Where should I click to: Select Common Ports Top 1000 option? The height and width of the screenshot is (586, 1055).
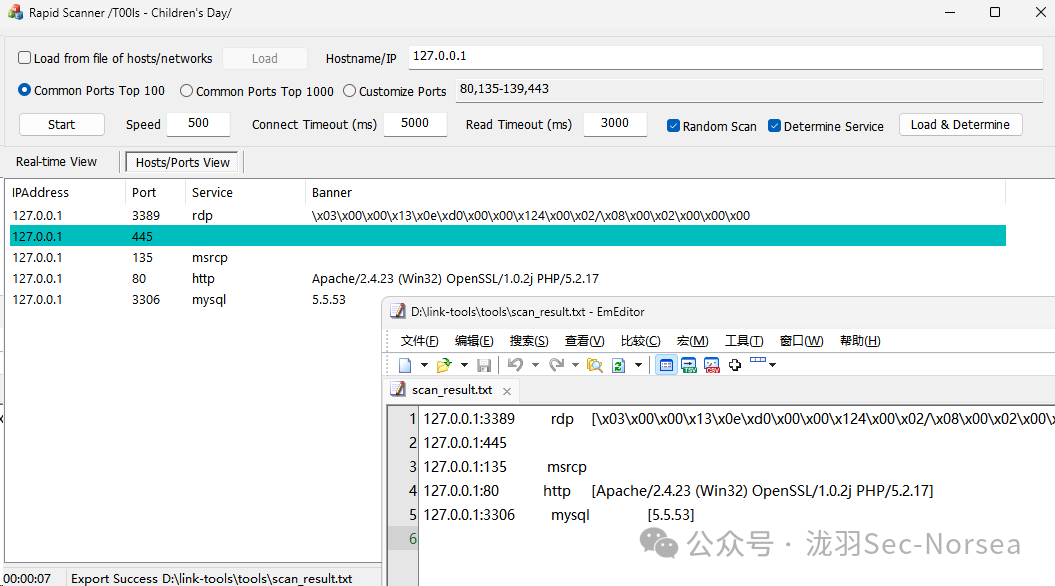(186, 91)
